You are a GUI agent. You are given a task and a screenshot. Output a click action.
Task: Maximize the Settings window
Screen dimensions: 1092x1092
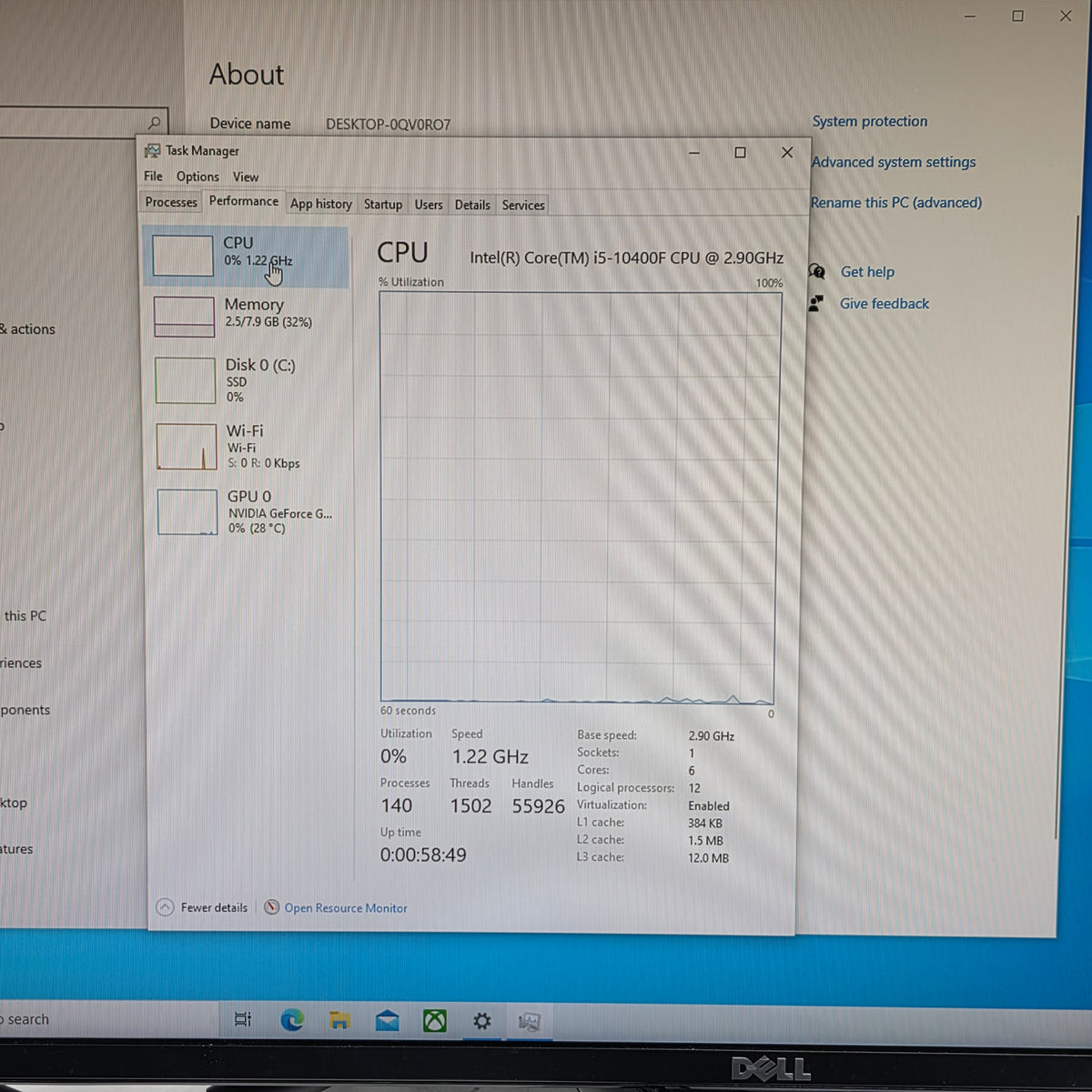point(1017,16)
